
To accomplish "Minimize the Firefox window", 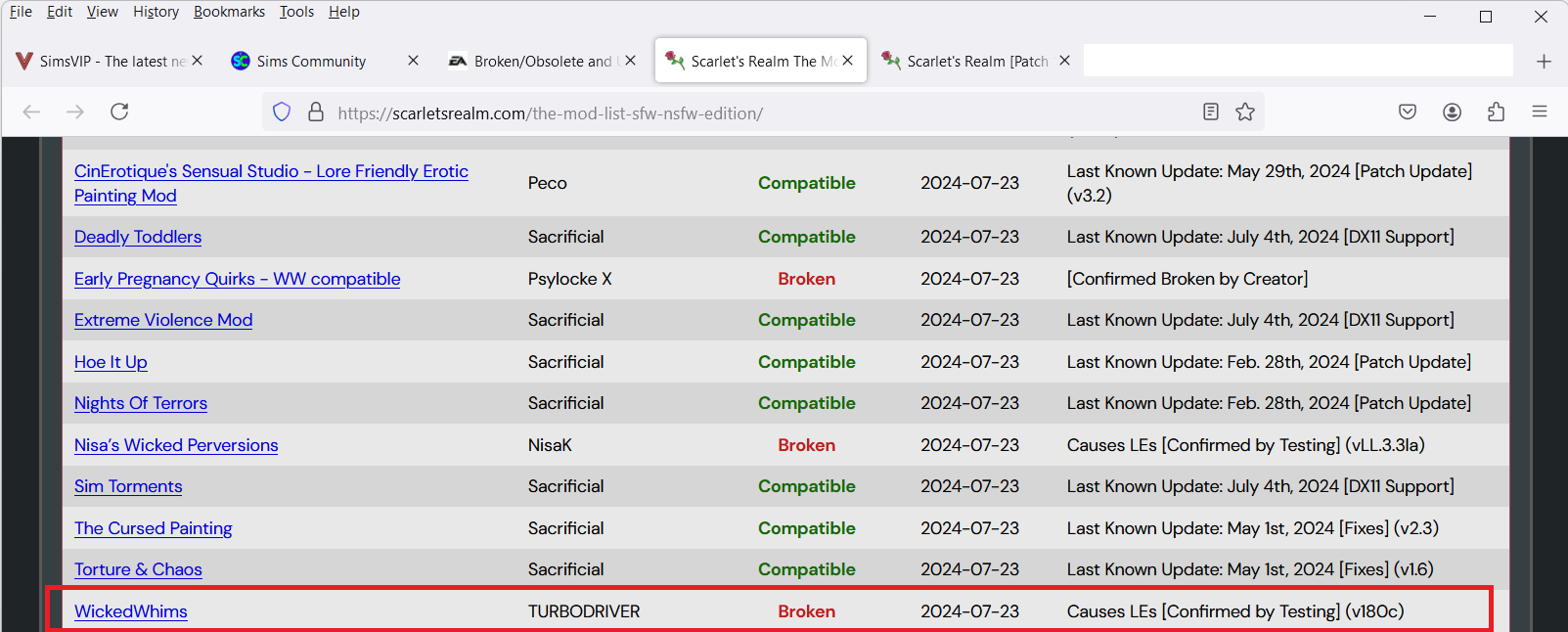I will pyautogui.click(x=1430, y=17).
